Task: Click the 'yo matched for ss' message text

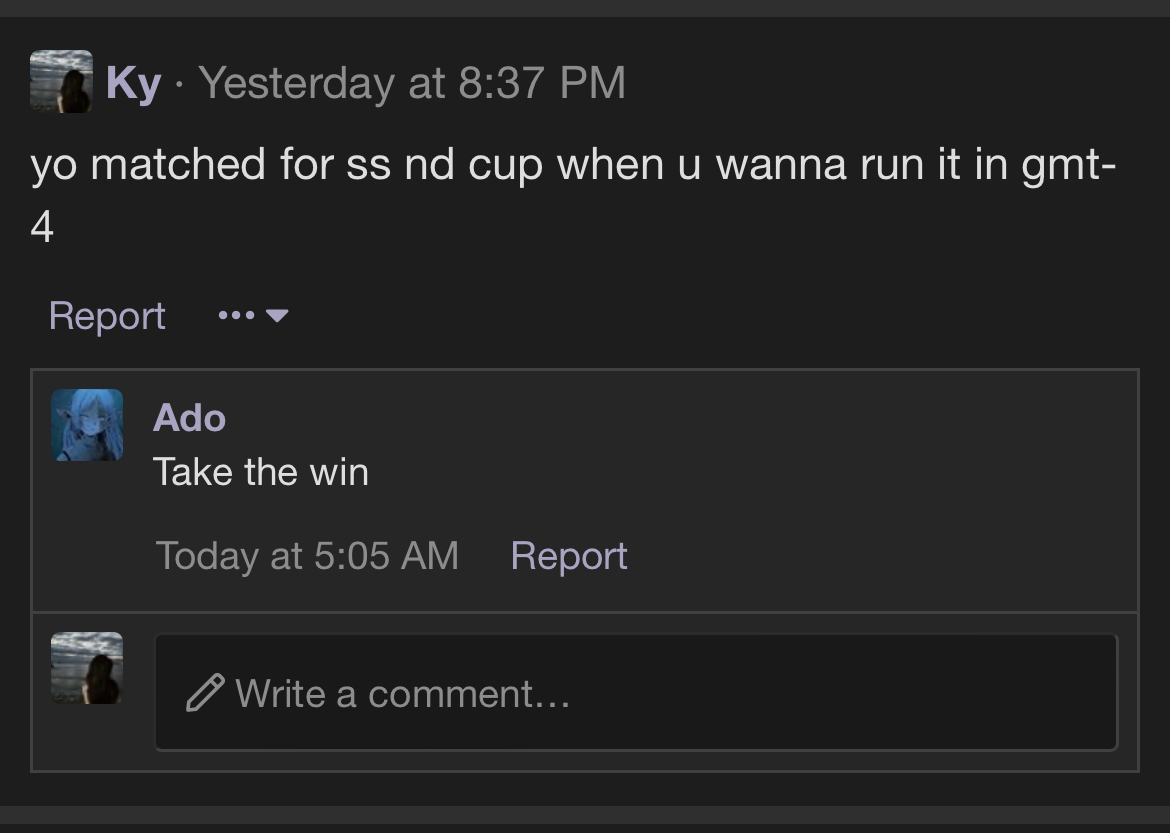Action: [x=210, y=164]
